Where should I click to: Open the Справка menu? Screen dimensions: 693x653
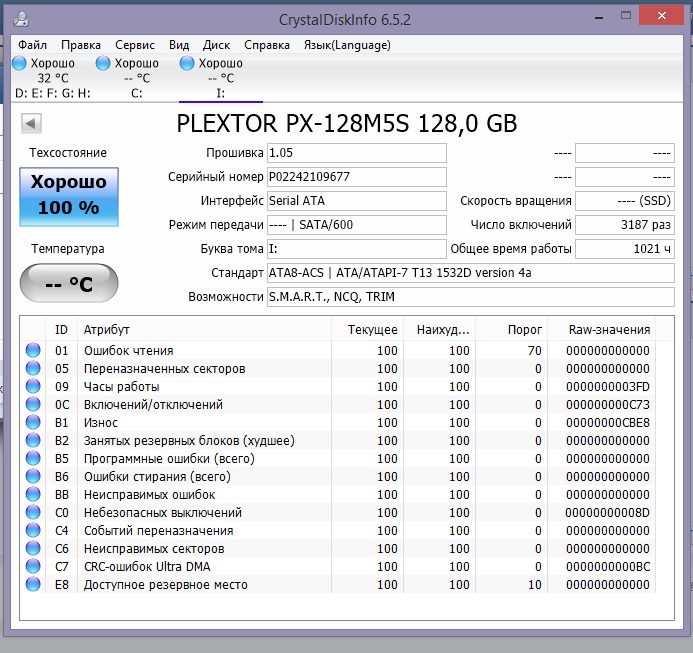(x=267, y=45)
